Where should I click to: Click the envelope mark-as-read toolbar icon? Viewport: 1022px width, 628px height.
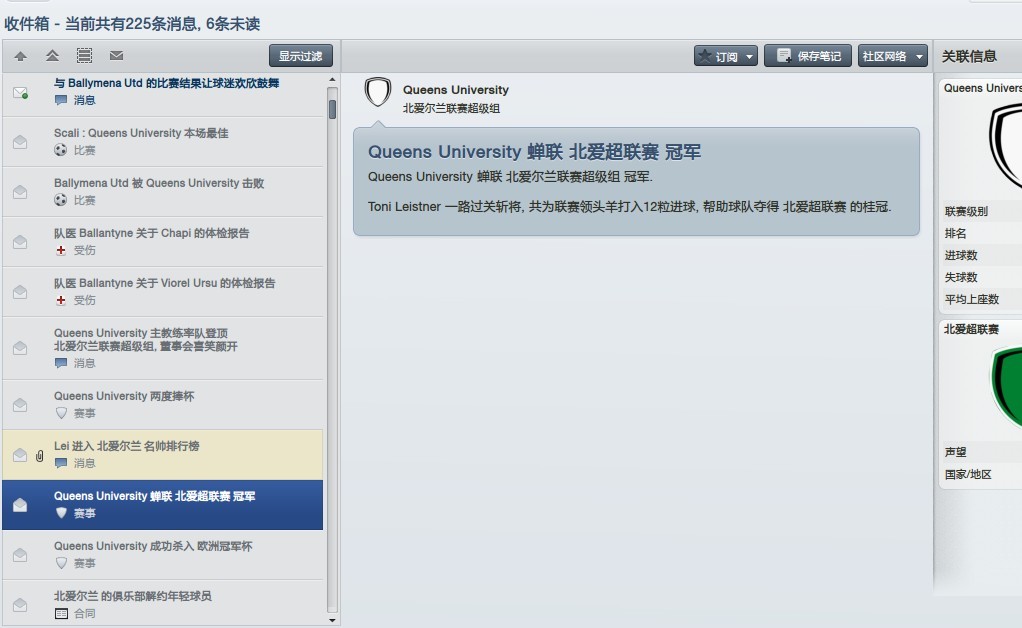[x=117, y=56]
